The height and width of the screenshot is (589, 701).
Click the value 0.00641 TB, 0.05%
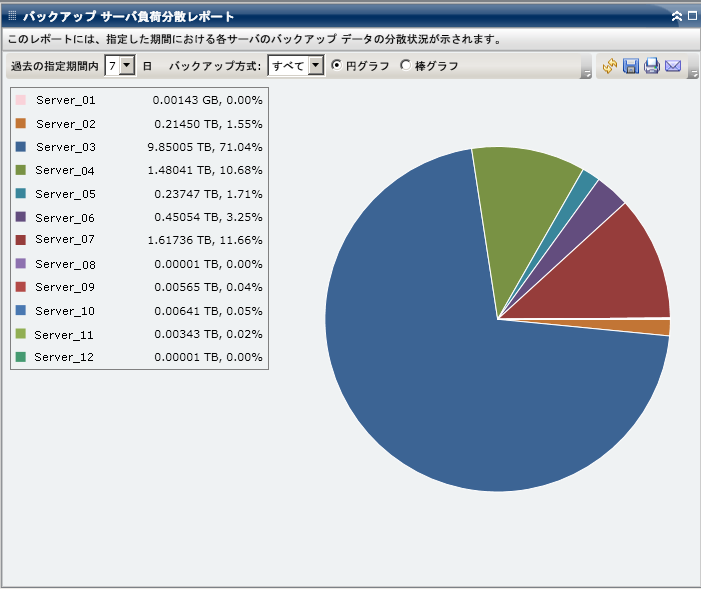(x=208, y=311)
